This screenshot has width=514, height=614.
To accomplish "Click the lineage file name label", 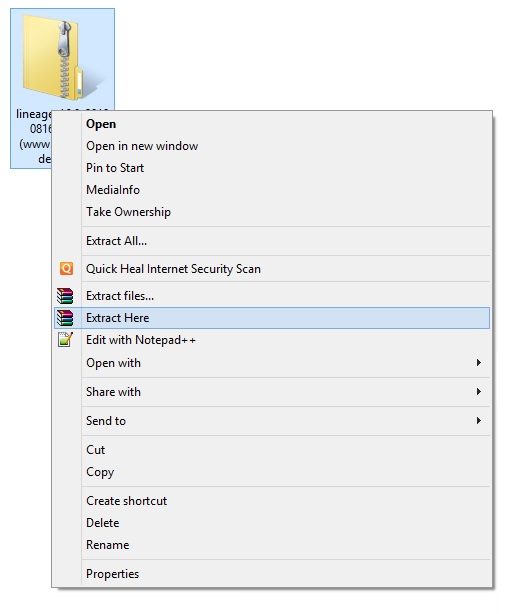I will (34, 136).
